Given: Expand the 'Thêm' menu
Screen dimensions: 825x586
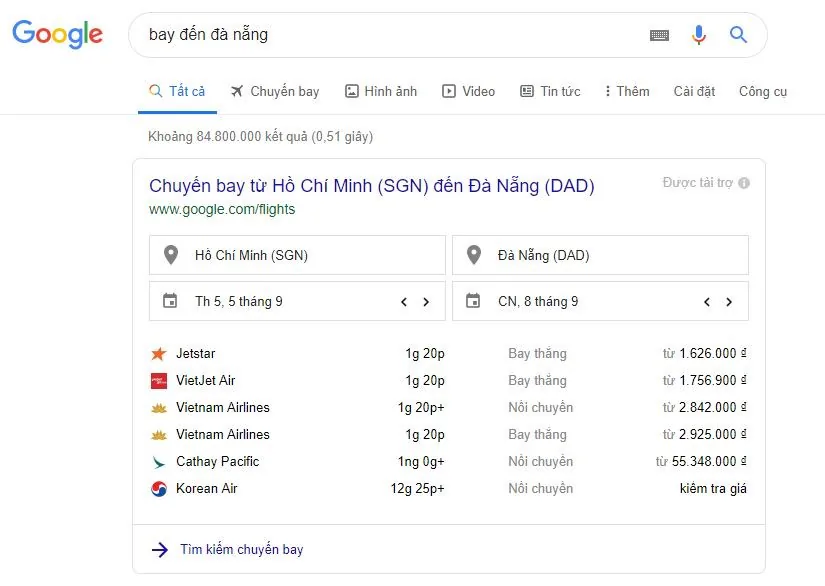Looking at the screenshot, I should pyautogui.click(x=627, y=92).
